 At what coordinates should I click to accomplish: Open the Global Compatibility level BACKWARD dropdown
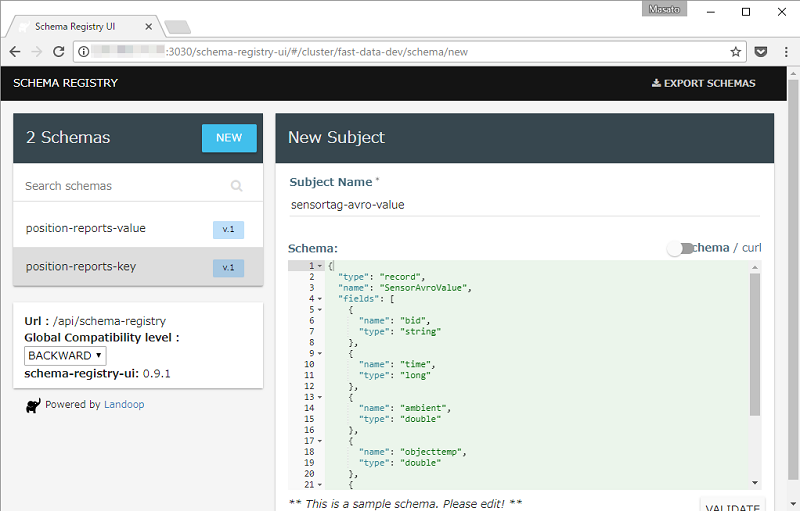65,355
